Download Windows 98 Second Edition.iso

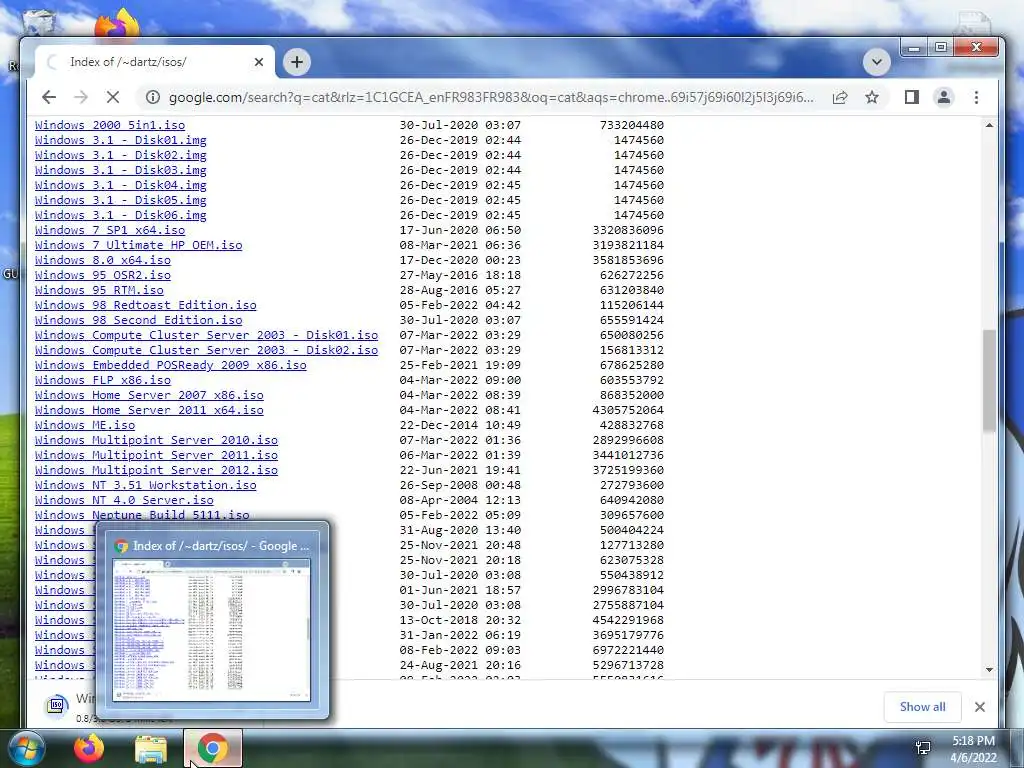[138, 320]
